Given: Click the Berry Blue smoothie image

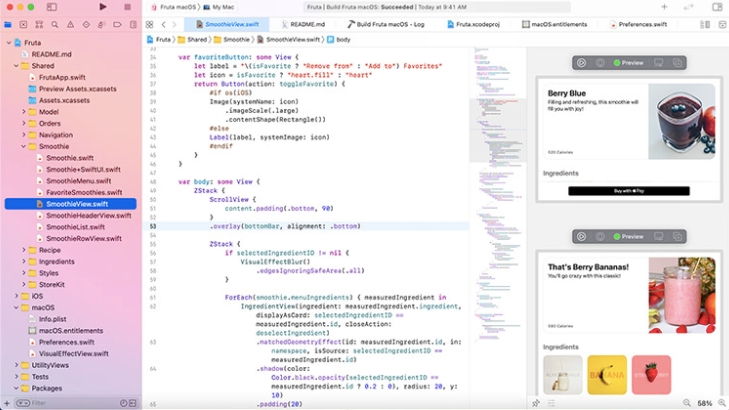Looking at the screenshot, I should 682,121.
